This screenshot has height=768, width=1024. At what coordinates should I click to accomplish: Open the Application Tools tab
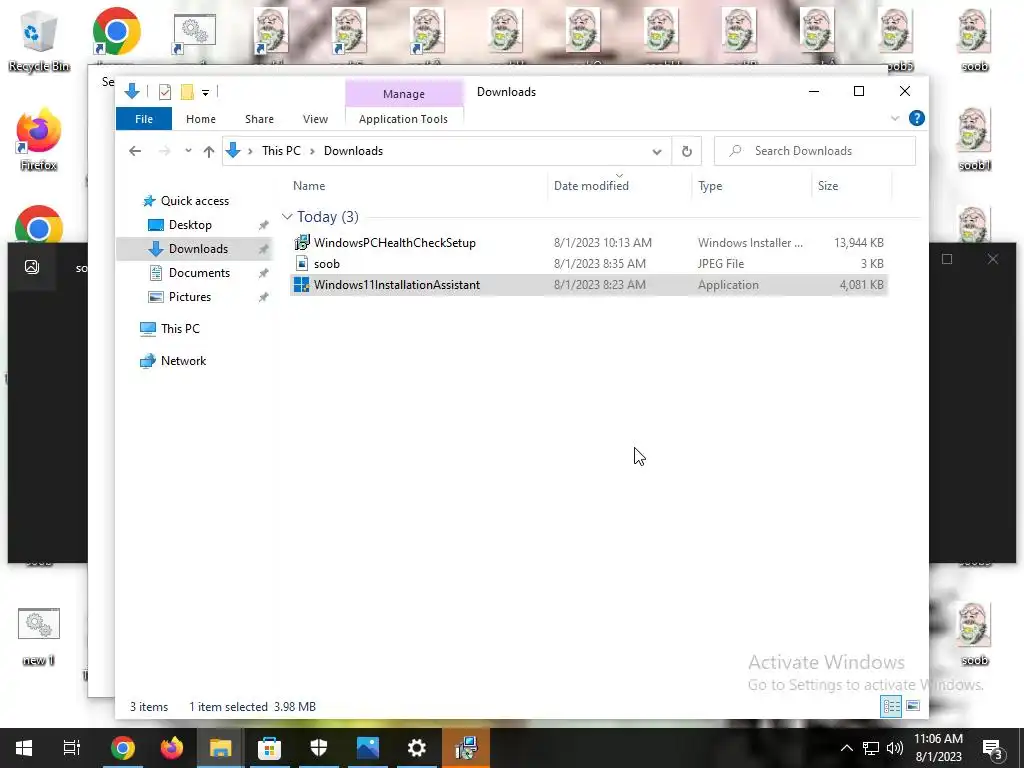coord(403,119)
